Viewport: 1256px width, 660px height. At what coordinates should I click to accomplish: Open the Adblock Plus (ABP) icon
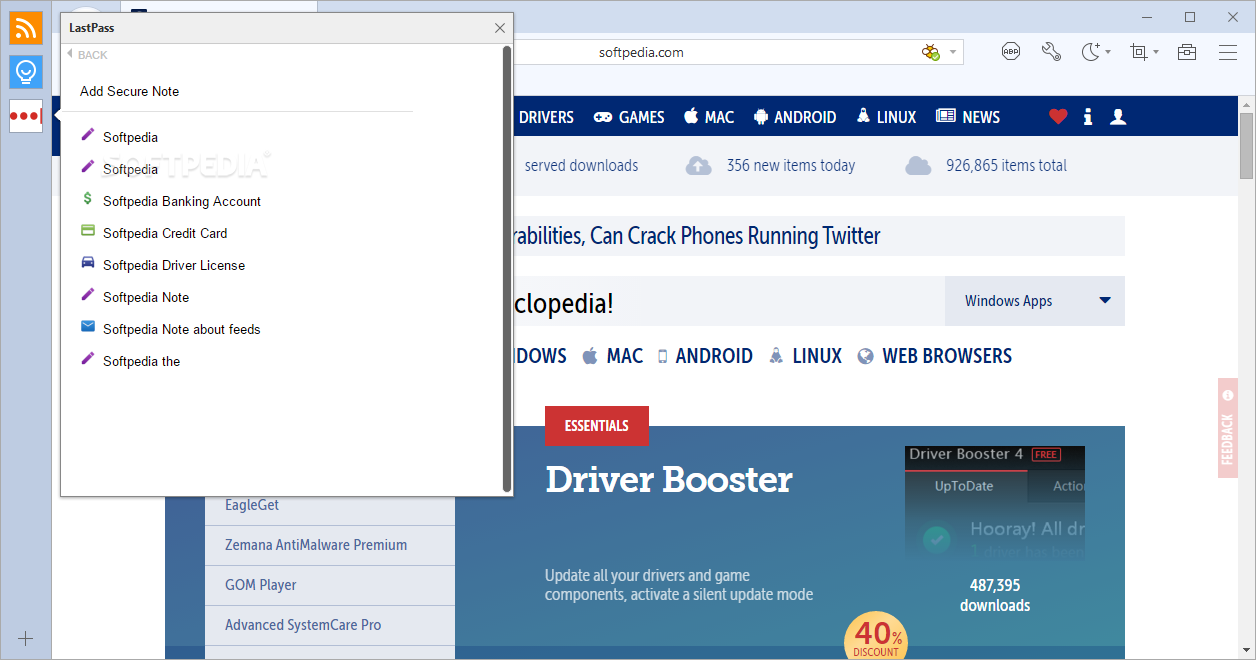(x=1011, y=52)
